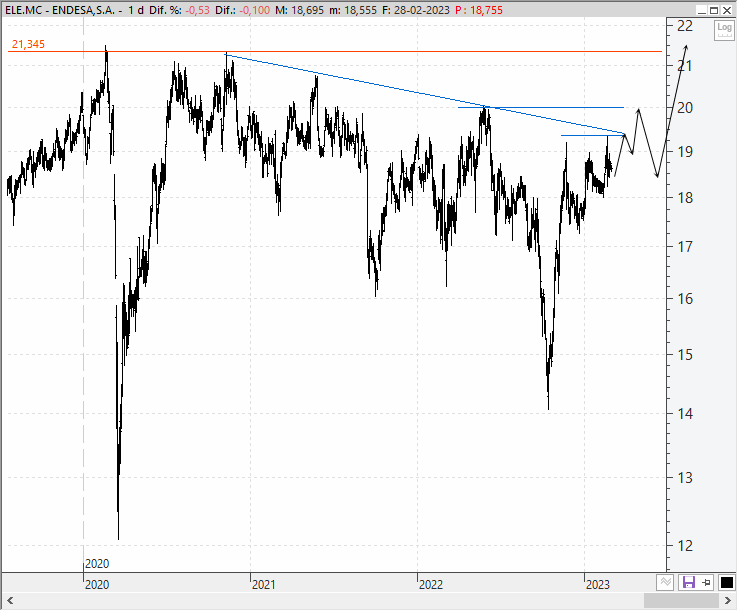Click the pushpin icon beside save
The height and width of the screenshot is (611, 738).
point(707,583)
